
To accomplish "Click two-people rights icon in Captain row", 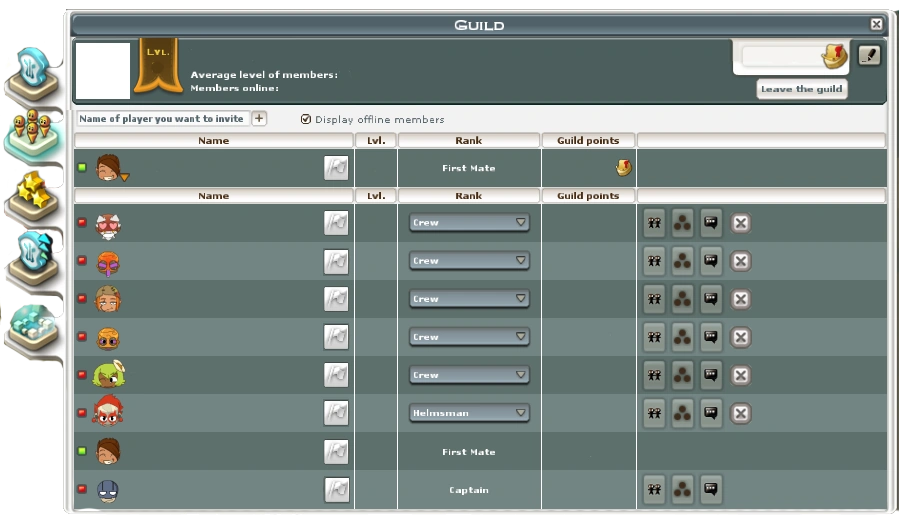I will [654, 489].
